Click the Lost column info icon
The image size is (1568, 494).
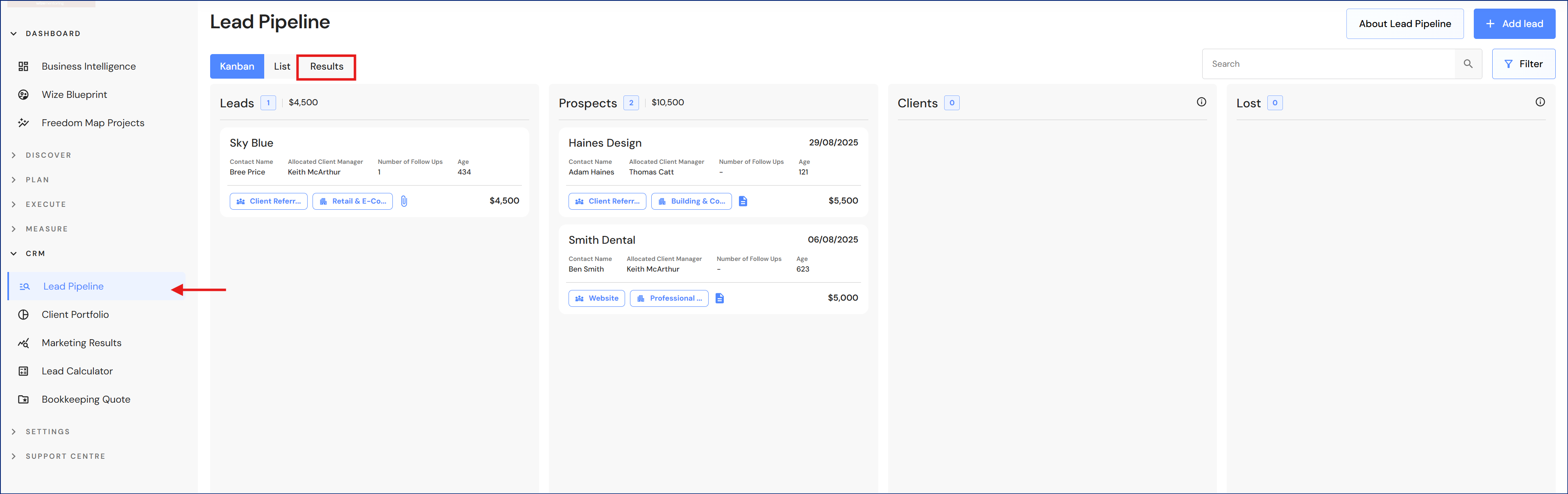tap(1539, 102)
